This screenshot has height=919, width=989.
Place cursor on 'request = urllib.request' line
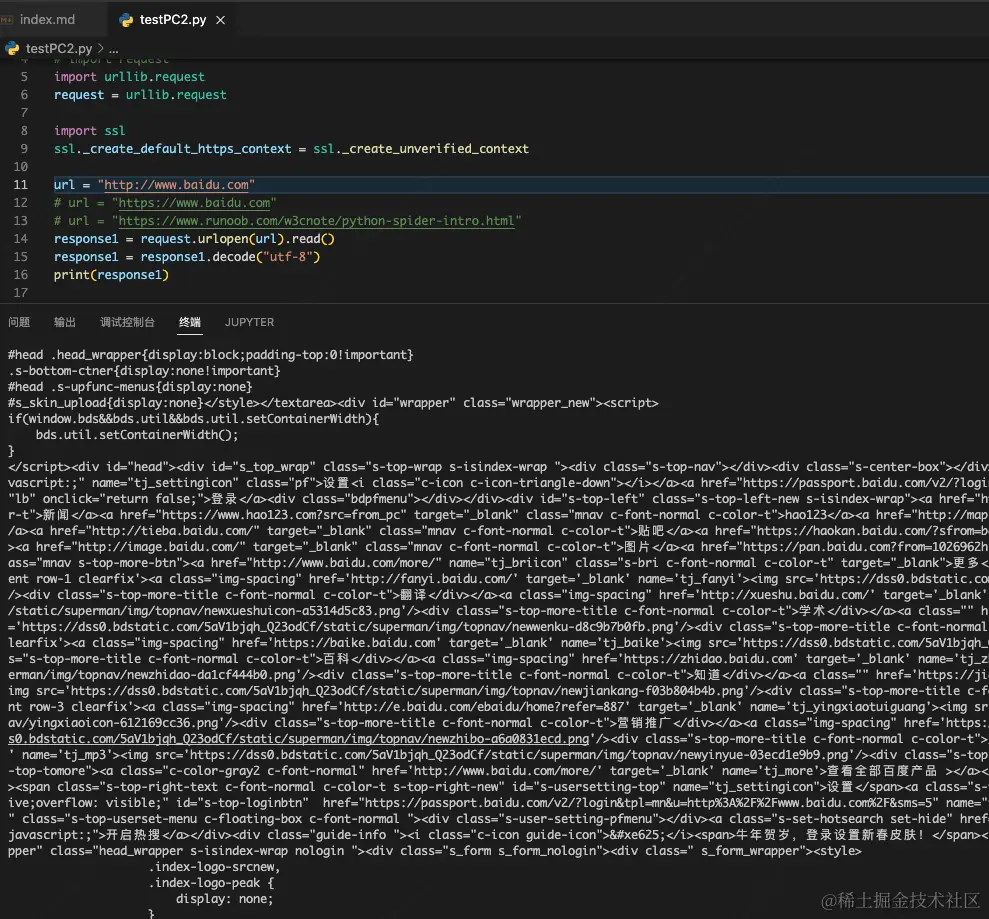pyautogui.click(x=140, y=95)
